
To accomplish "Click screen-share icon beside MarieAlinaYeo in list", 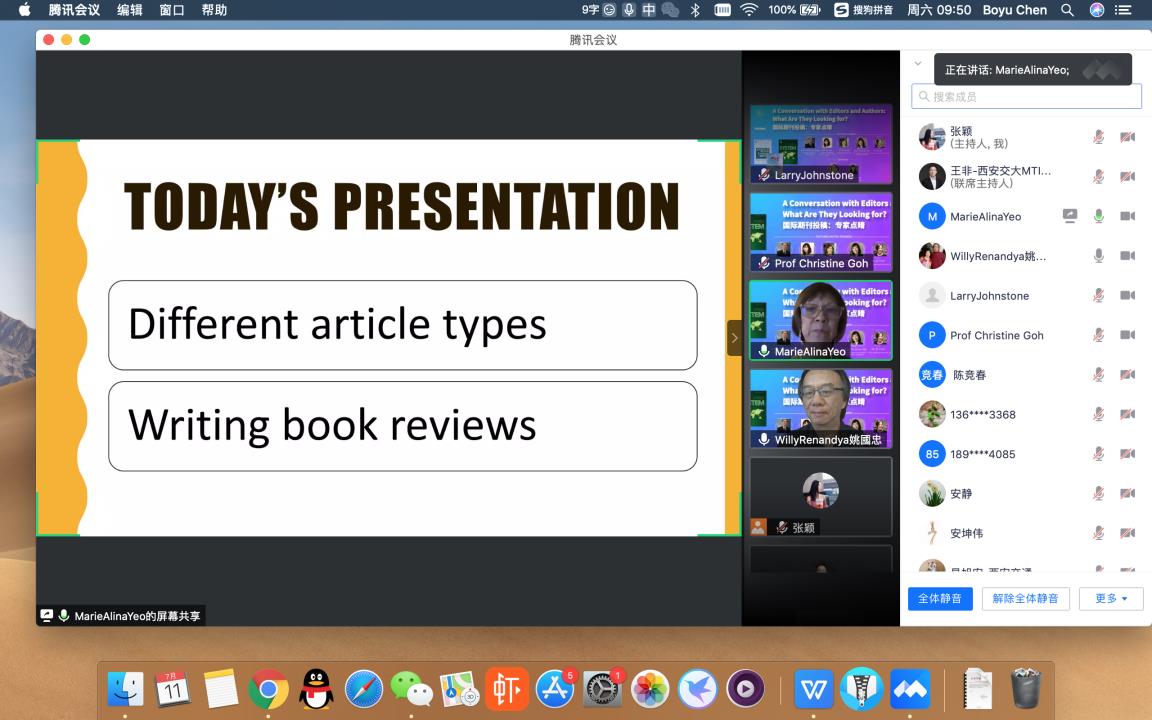I will 1069,216.
